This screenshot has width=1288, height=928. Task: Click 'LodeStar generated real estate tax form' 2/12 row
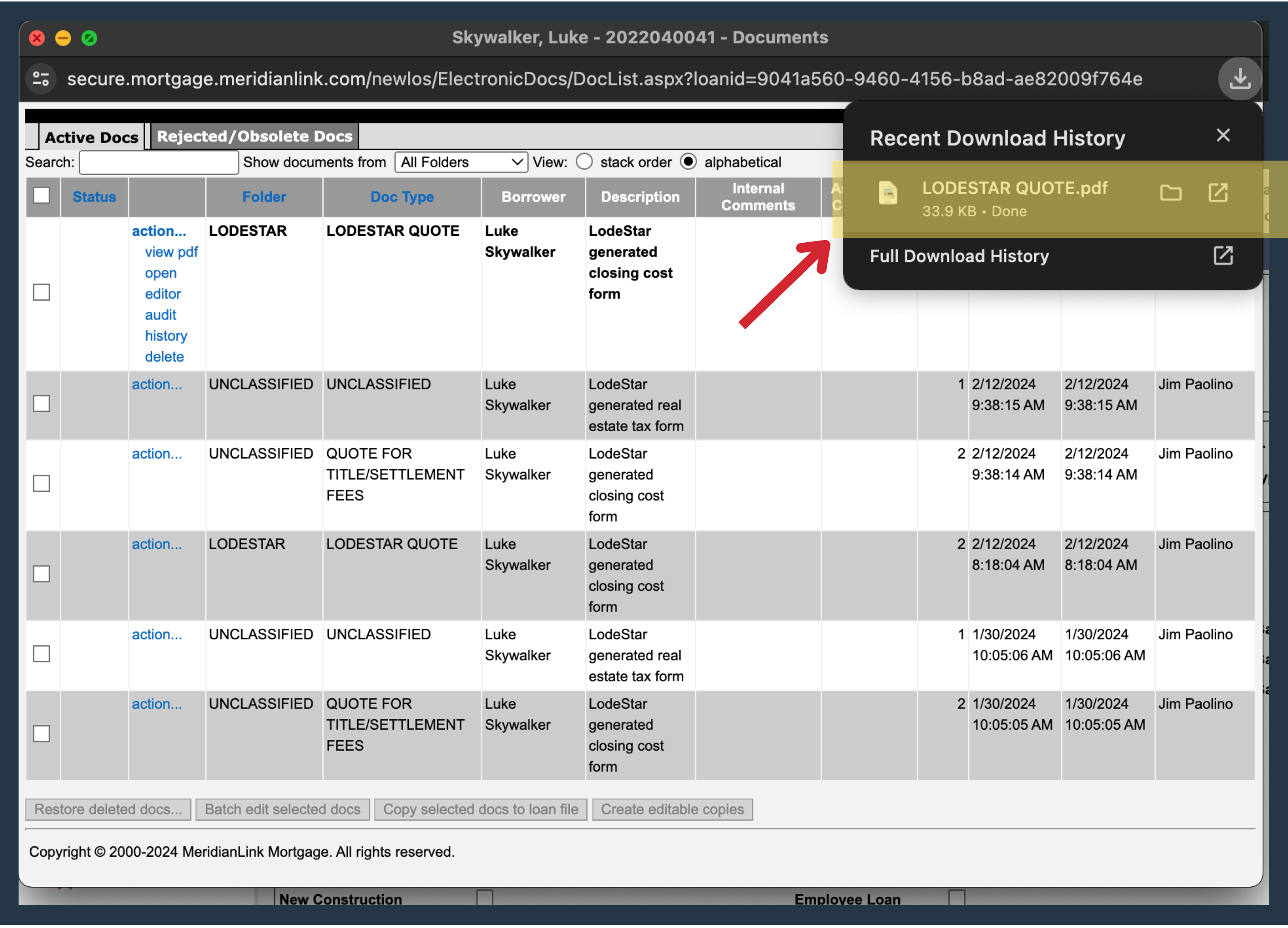click(636, 405)
